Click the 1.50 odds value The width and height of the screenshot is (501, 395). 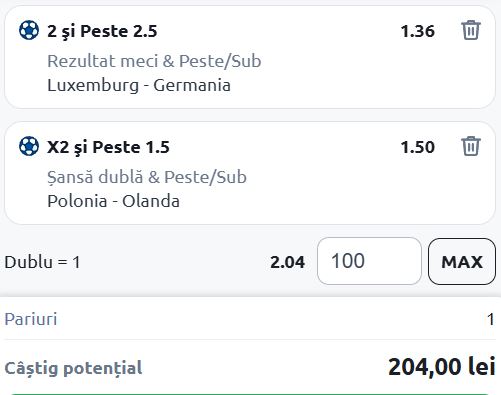click(x=418, y=147)
